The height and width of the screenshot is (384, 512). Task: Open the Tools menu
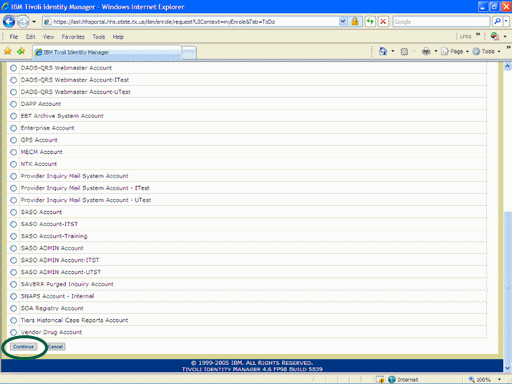pyautogui.click(x=99, y=37)
